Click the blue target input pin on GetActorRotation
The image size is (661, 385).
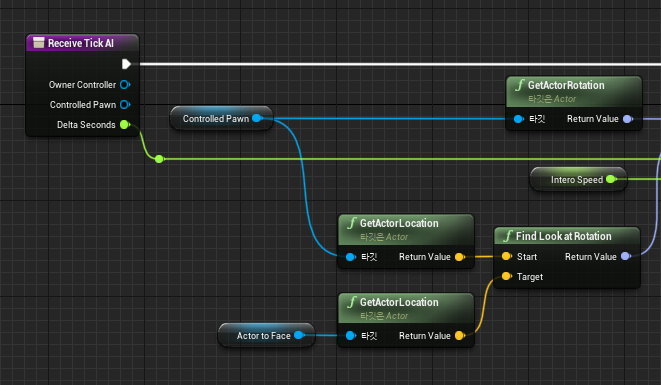pos(519,119)
